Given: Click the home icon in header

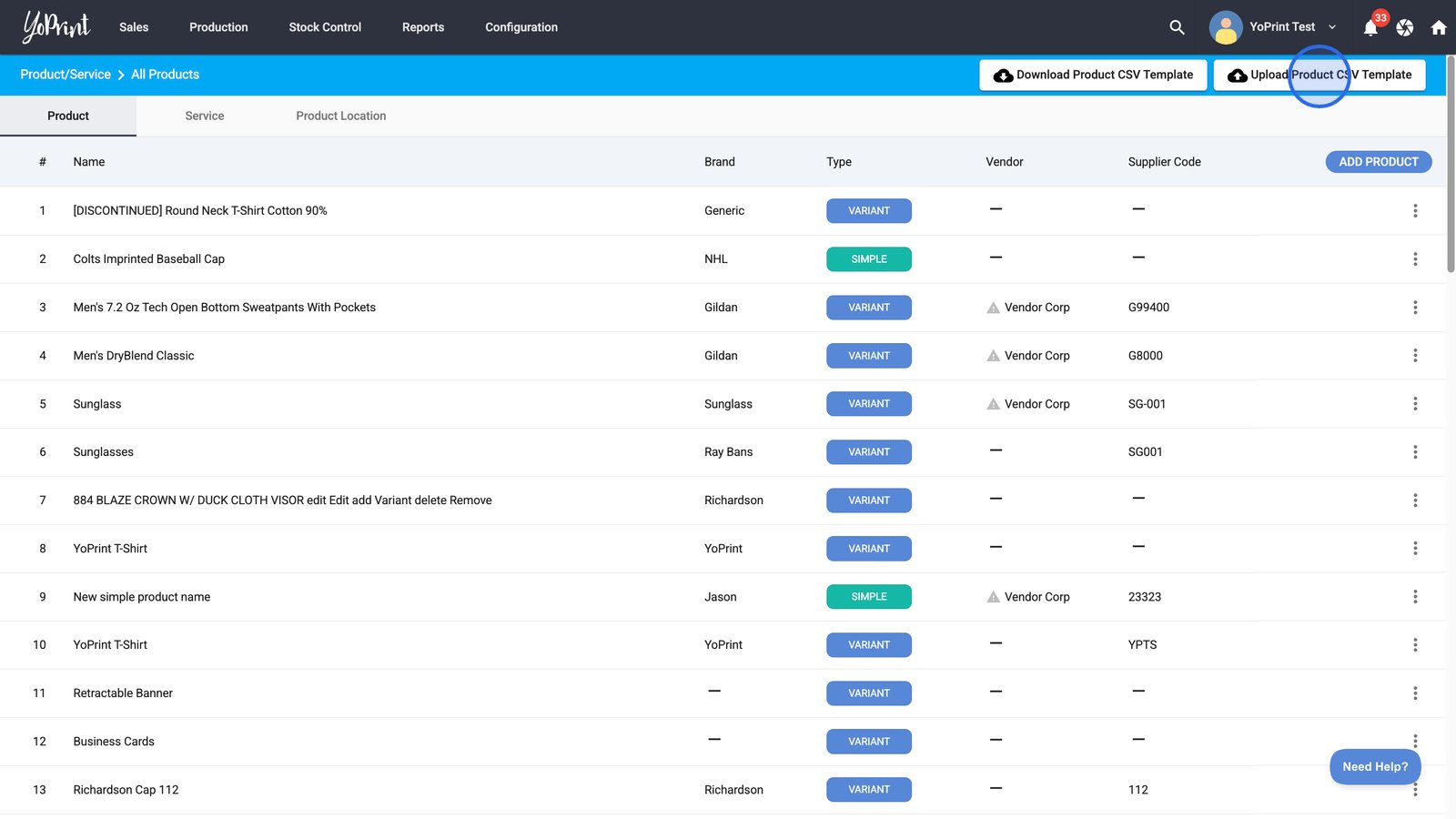Looking at the screenshot, I should click(1439, 28).
